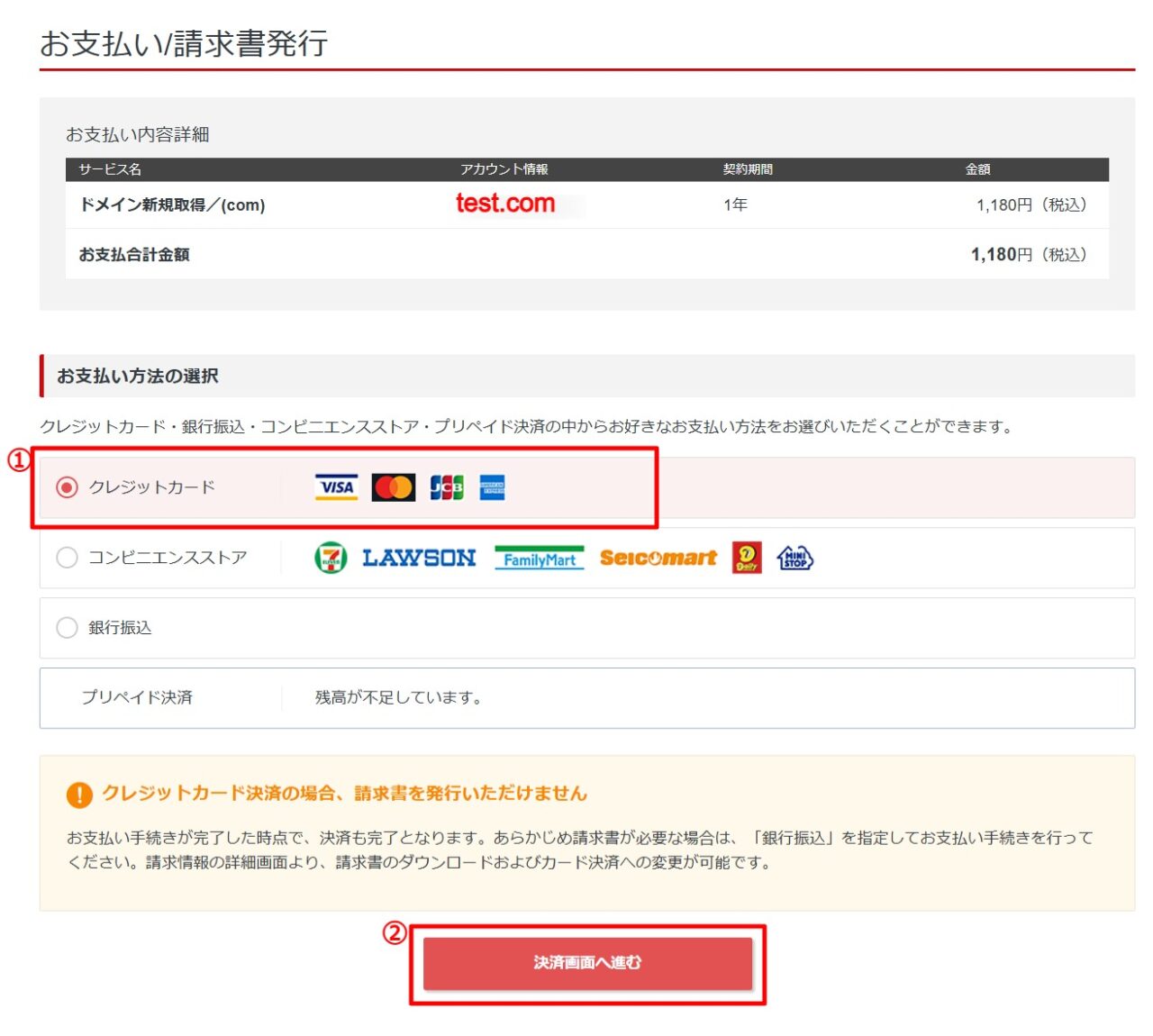Click the American Express logo
Image resolution: width=1153 pixels, height=1036 pixels.
(x=492, y=487)
